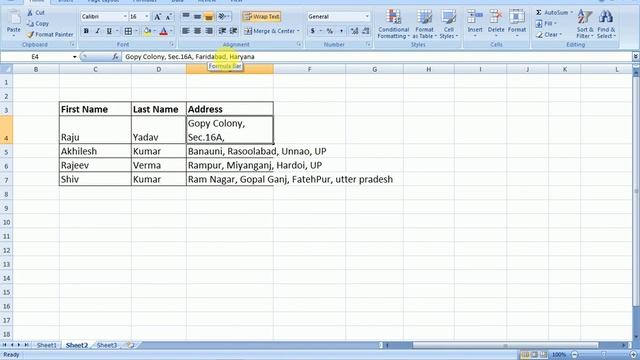This screenshot has height=360, width=640.
Task: Open Format as Table gallery
Action: pyautogui.click(x=424, y=24)
